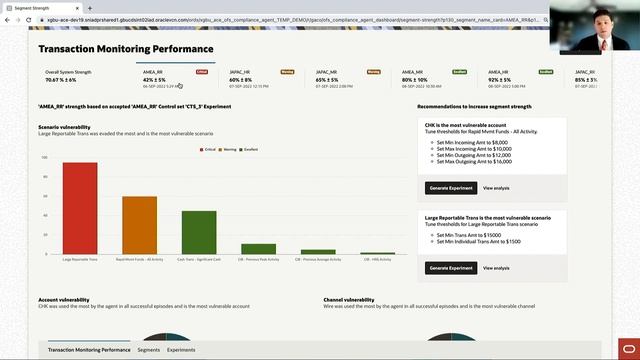The image size is (640, 360).
Task: Click the green Excellent badge on the AMEA_HR card
Action: (546, 72)
